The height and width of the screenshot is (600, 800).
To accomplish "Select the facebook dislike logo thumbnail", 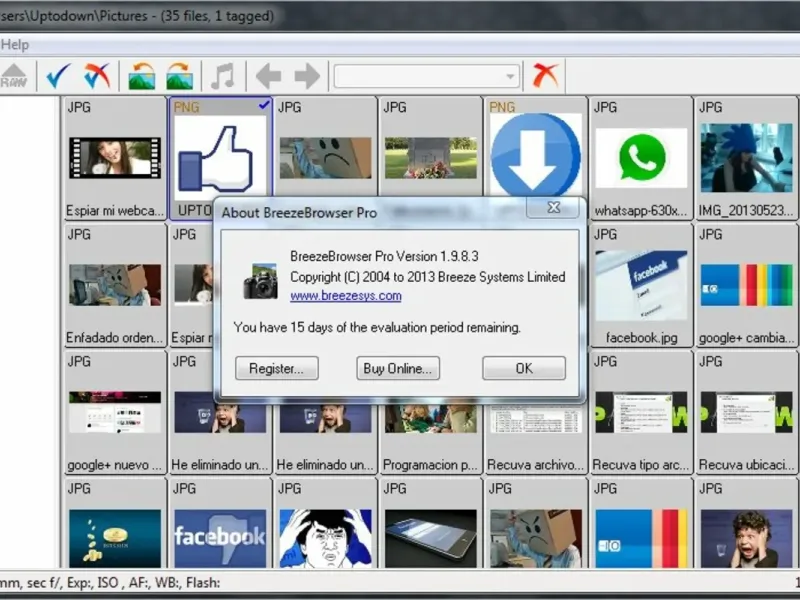I will 220,538.
